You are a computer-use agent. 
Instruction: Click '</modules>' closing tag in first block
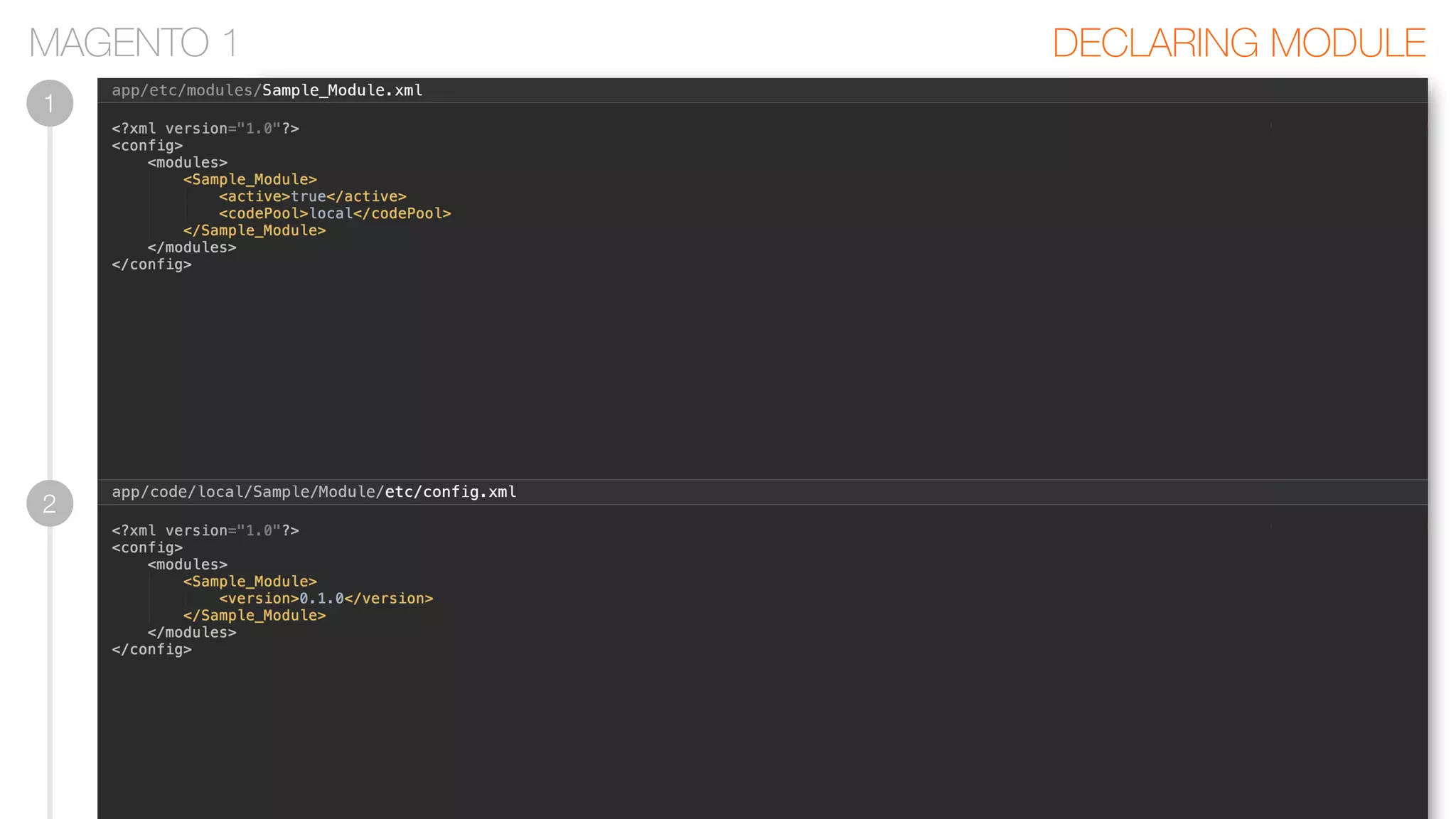tap(192, 247)
